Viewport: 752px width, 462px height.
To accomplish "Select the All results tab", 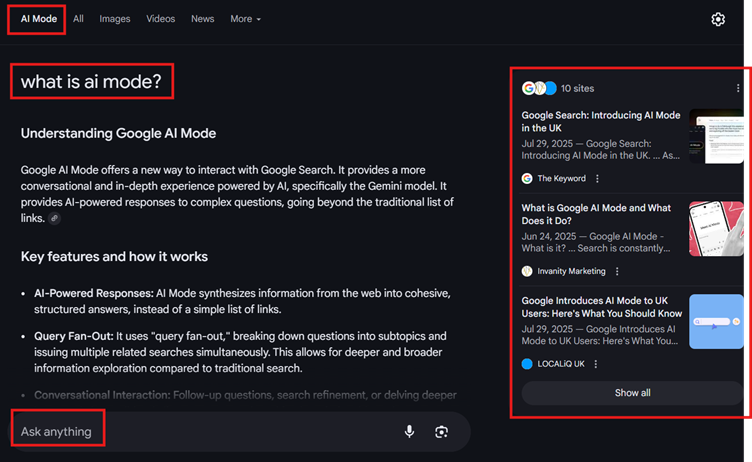I will pyautogui.click(x=78, y=19).
